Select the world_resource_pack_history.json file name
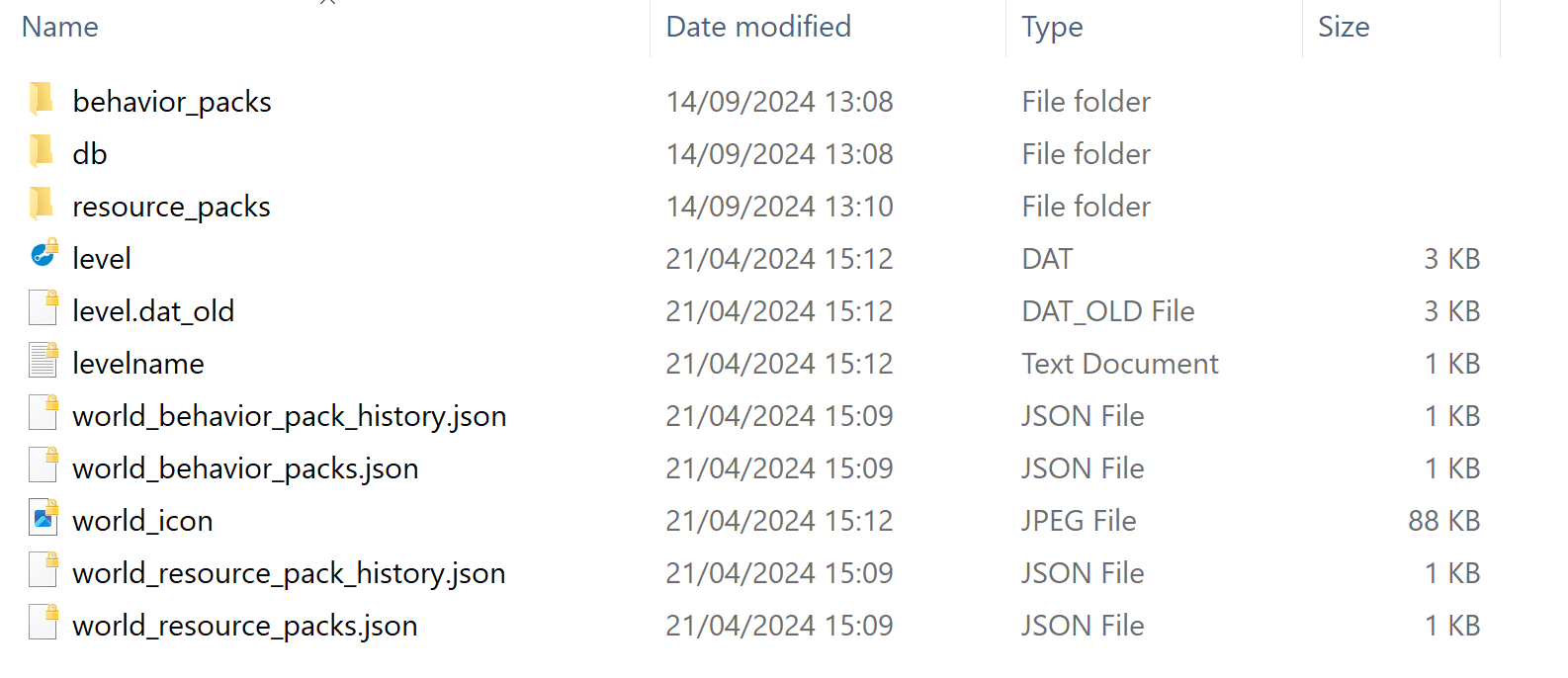Viewport: 1568px width, 678px height. [289, 573]
